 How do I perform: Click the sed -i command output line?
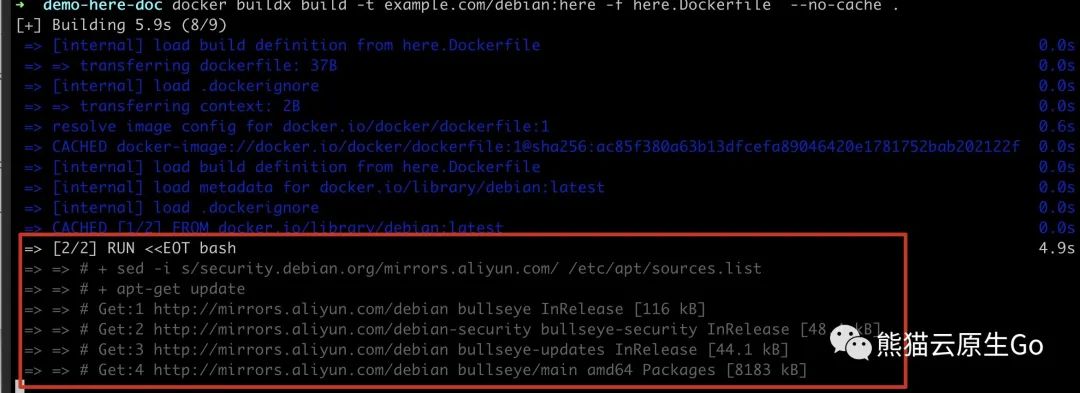[x=393, y=268]
